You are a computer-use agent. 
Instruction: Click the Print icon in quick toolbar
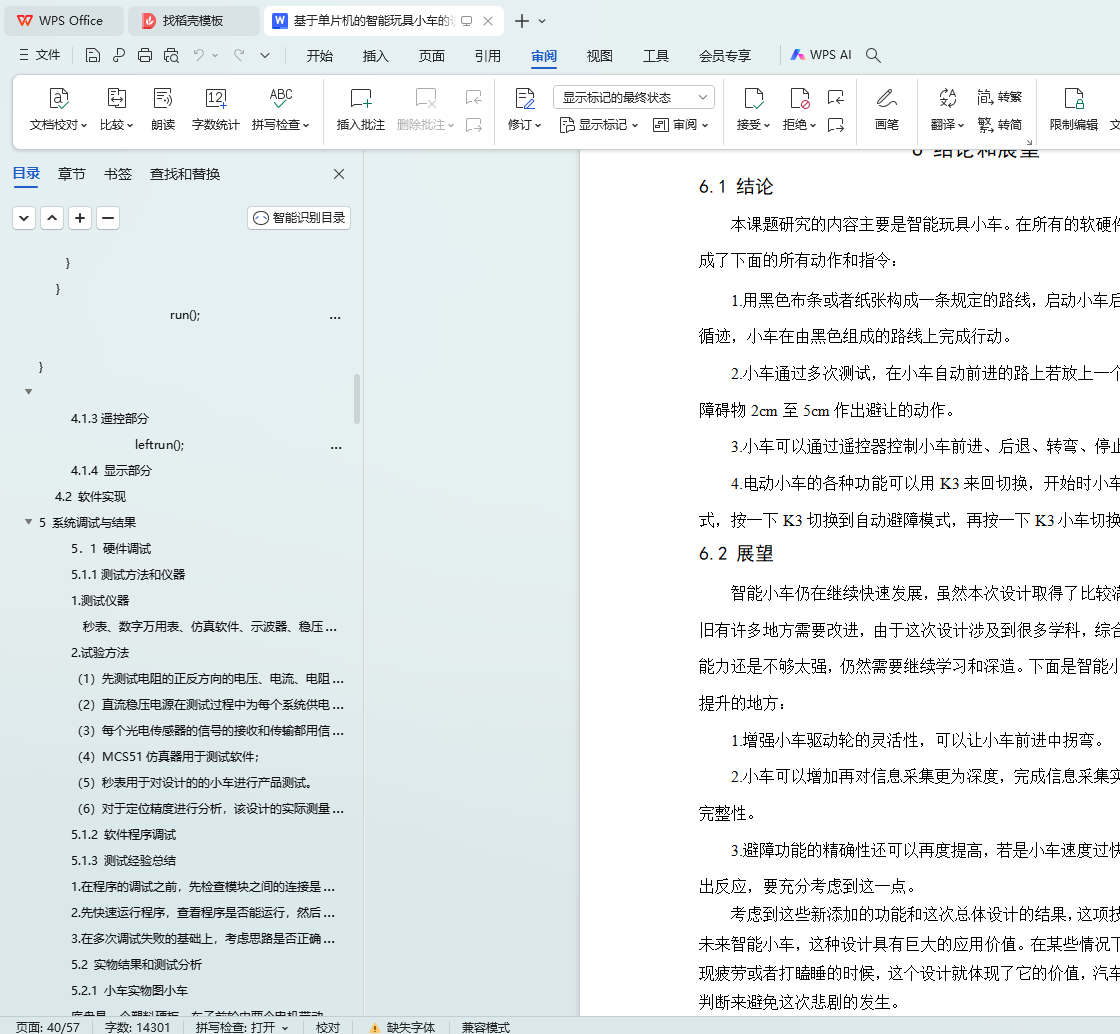[145, 56]
